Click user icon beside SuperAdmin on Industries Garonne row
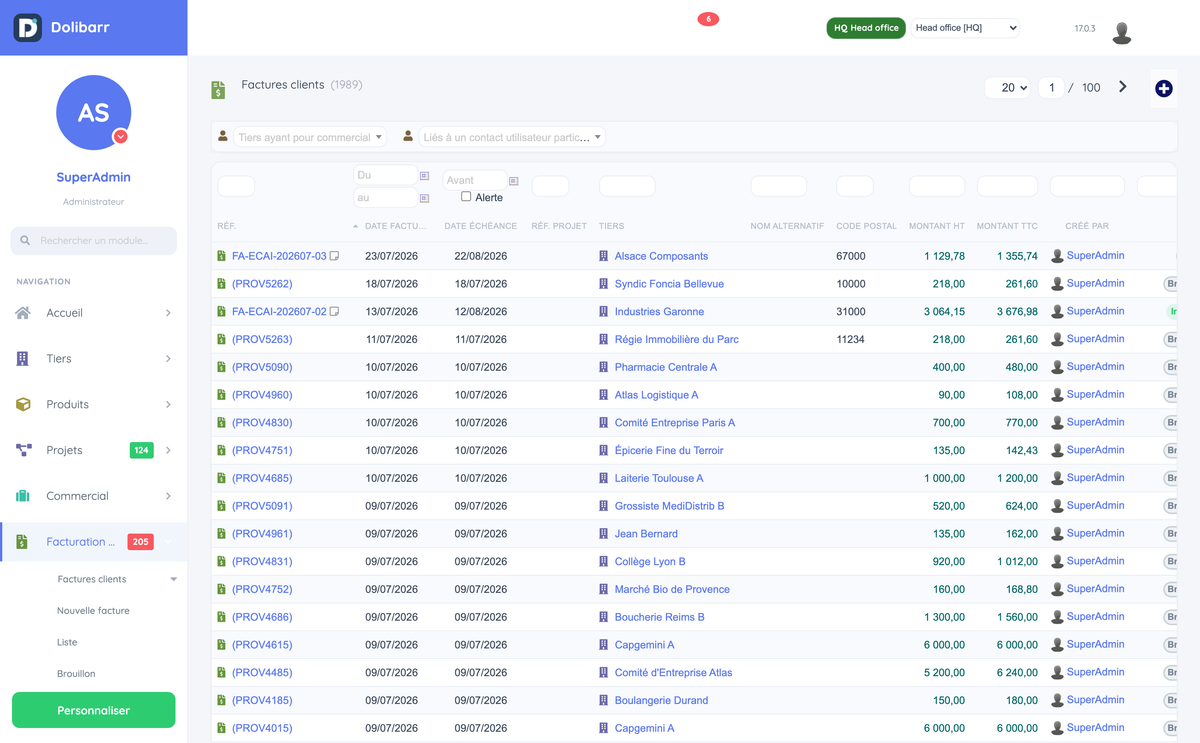Image resolution: width=1200 pixels, height=743 pixels. click(x=1057, y=312)
